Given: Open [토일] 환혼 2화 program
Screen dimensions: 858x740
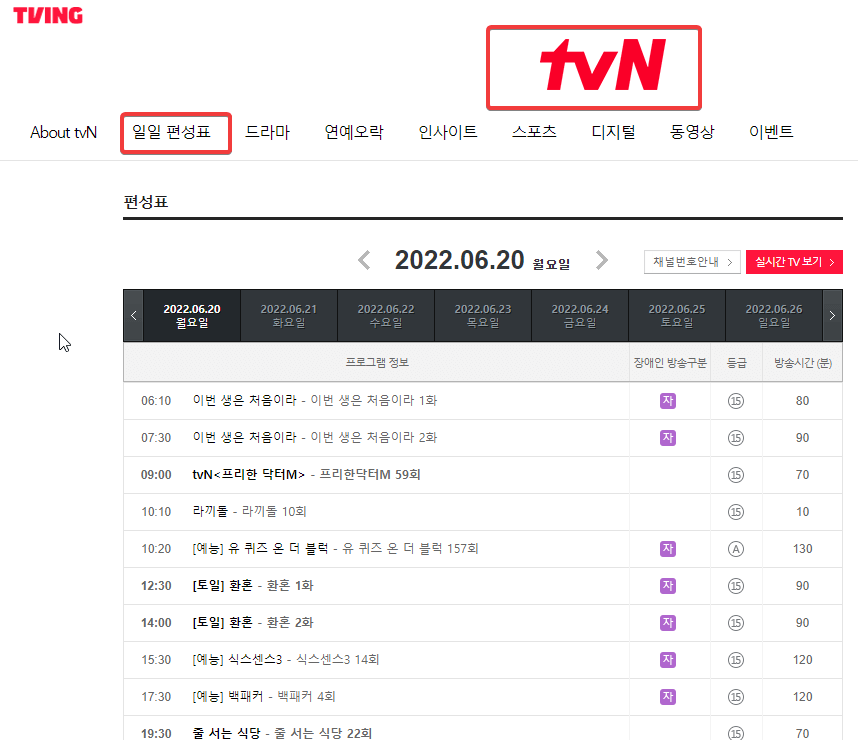Looking at the screenshot, I should [x=253, y=623].
